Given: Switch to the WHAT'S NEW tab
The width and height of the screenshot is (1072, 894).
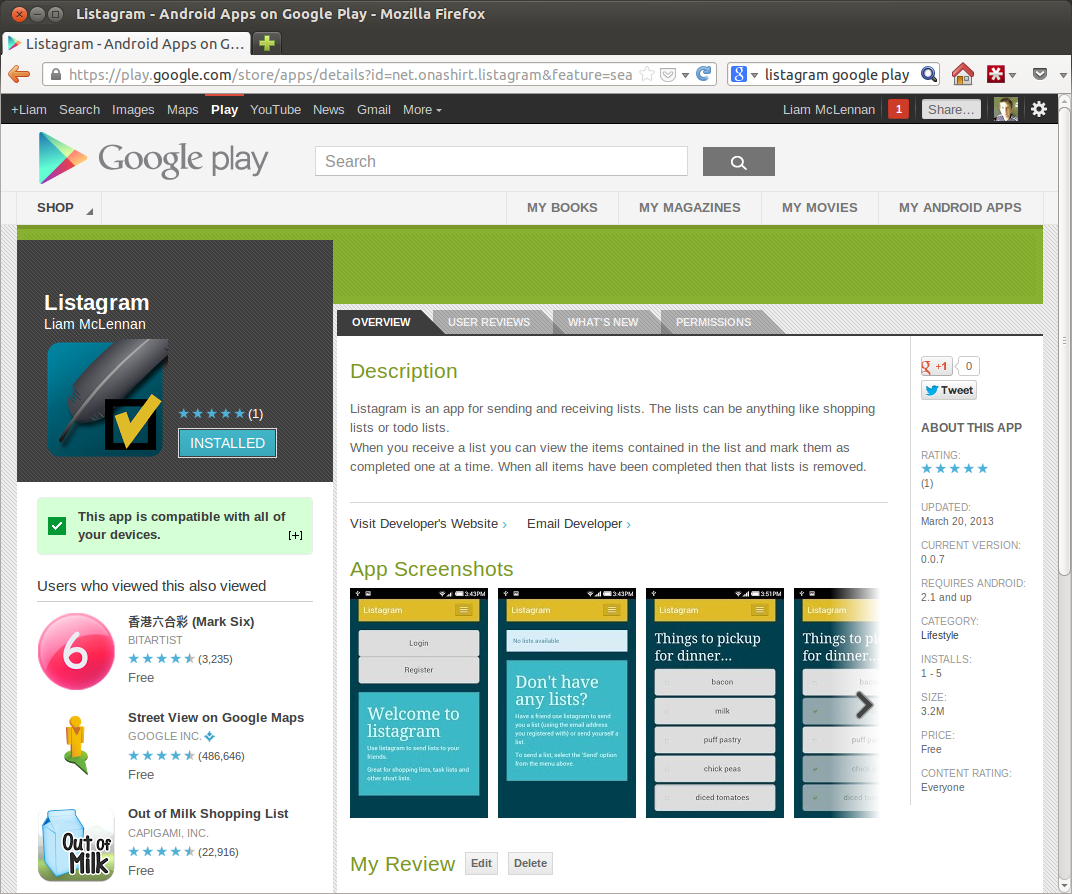Looking at the screenshot, I should point(602,322).
